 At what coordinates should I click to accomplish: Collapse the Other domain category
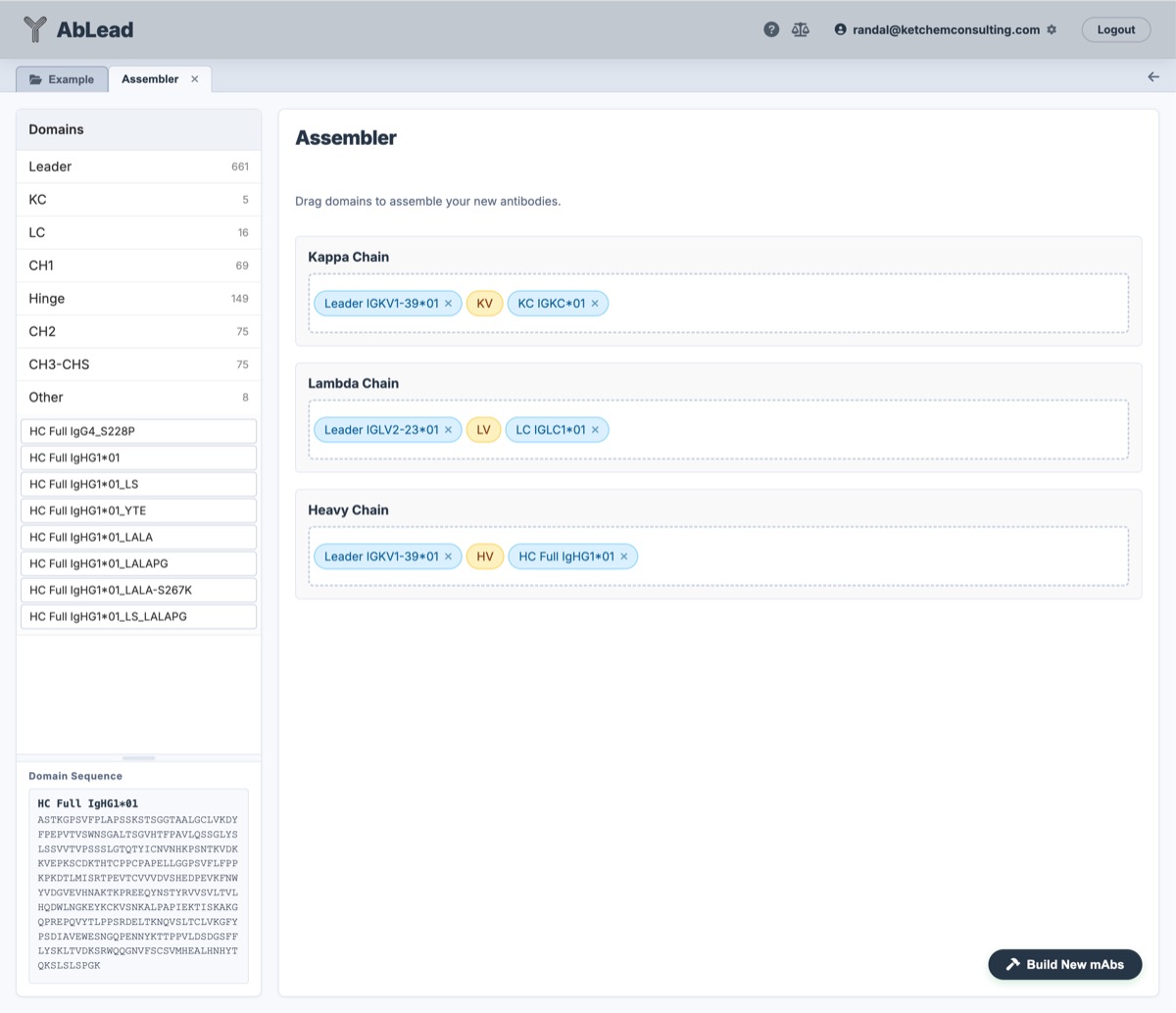pyautogui.click(x=138, y=398)
